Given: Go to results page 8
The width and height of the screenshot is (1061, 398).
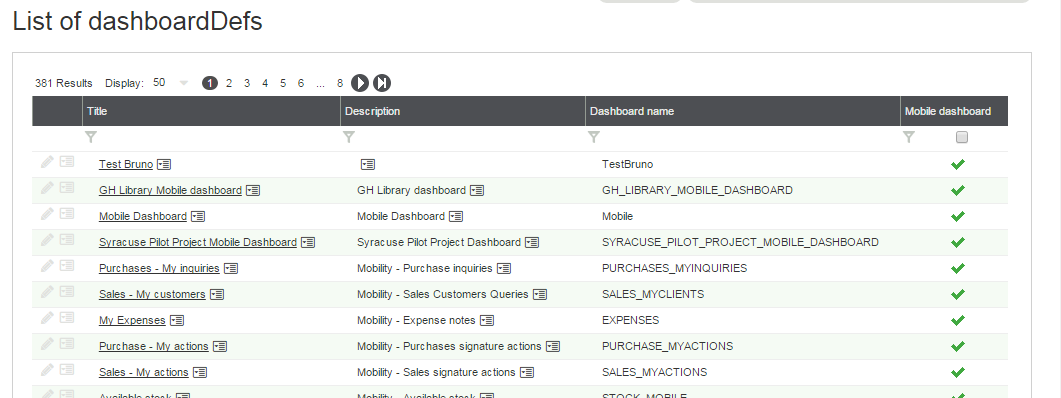Looking at the screenshot, I should 340,83.
